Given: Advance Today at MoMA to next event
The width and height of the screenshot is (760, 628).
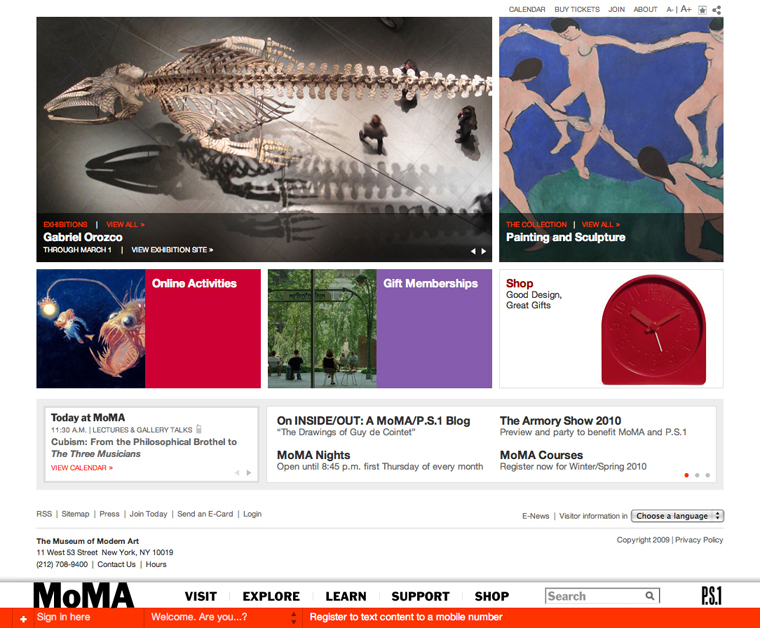Looking at the screenshot, I should coord(249,472).
